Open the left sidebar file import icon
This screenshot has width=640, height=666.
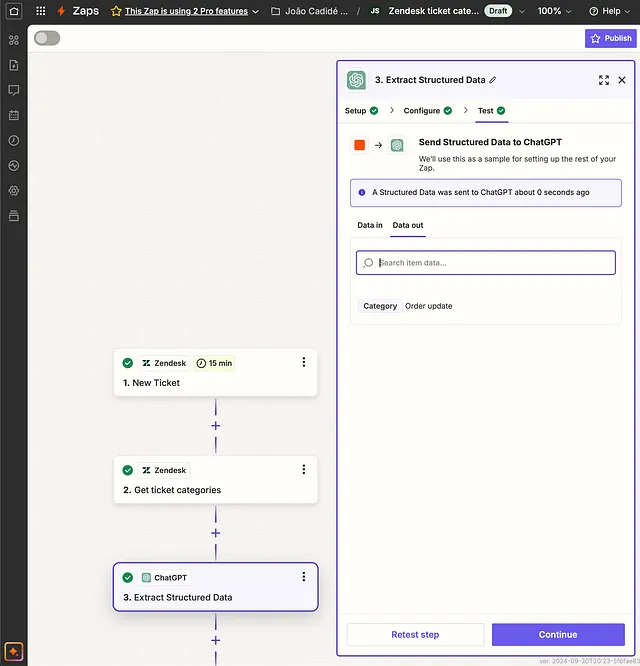pos(14,65)
